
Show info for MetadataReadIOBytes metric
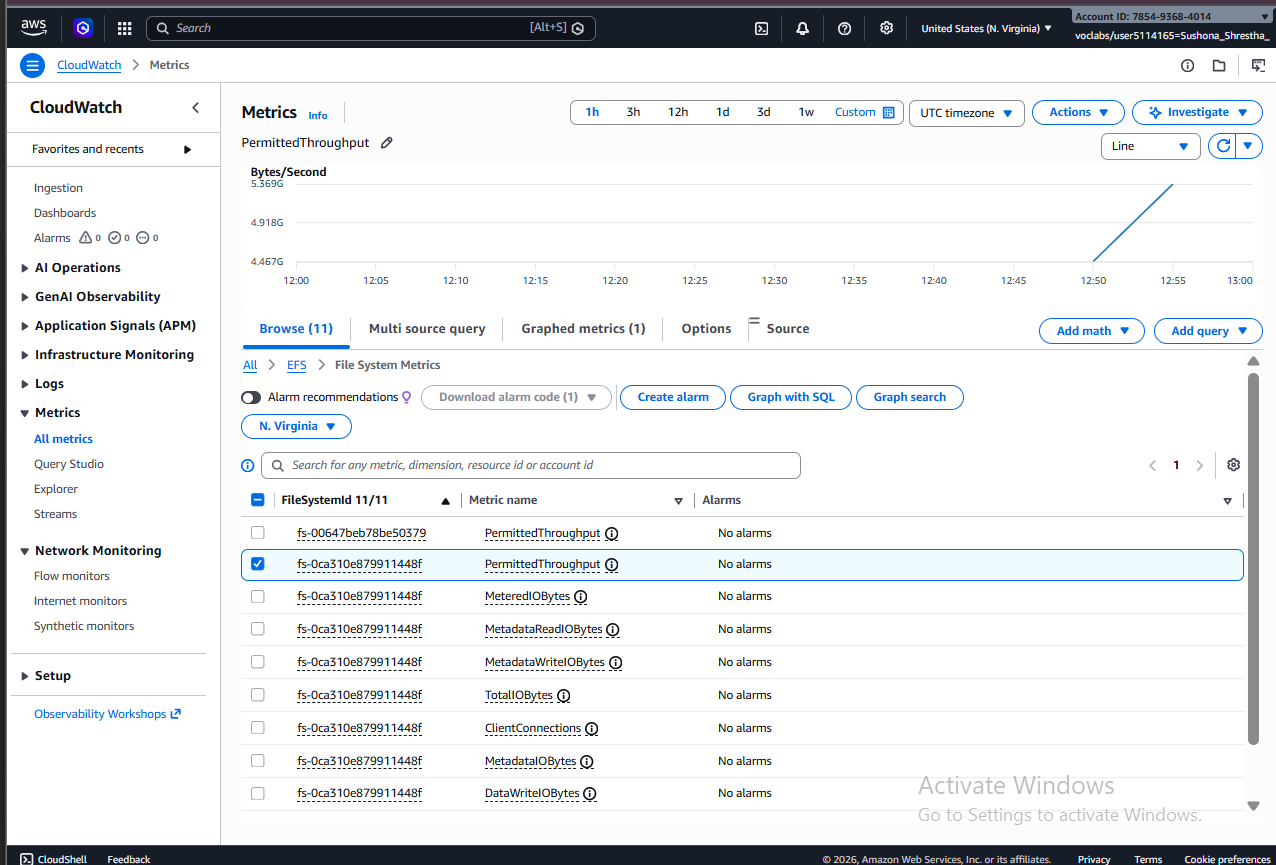click(x=613, y=630)
